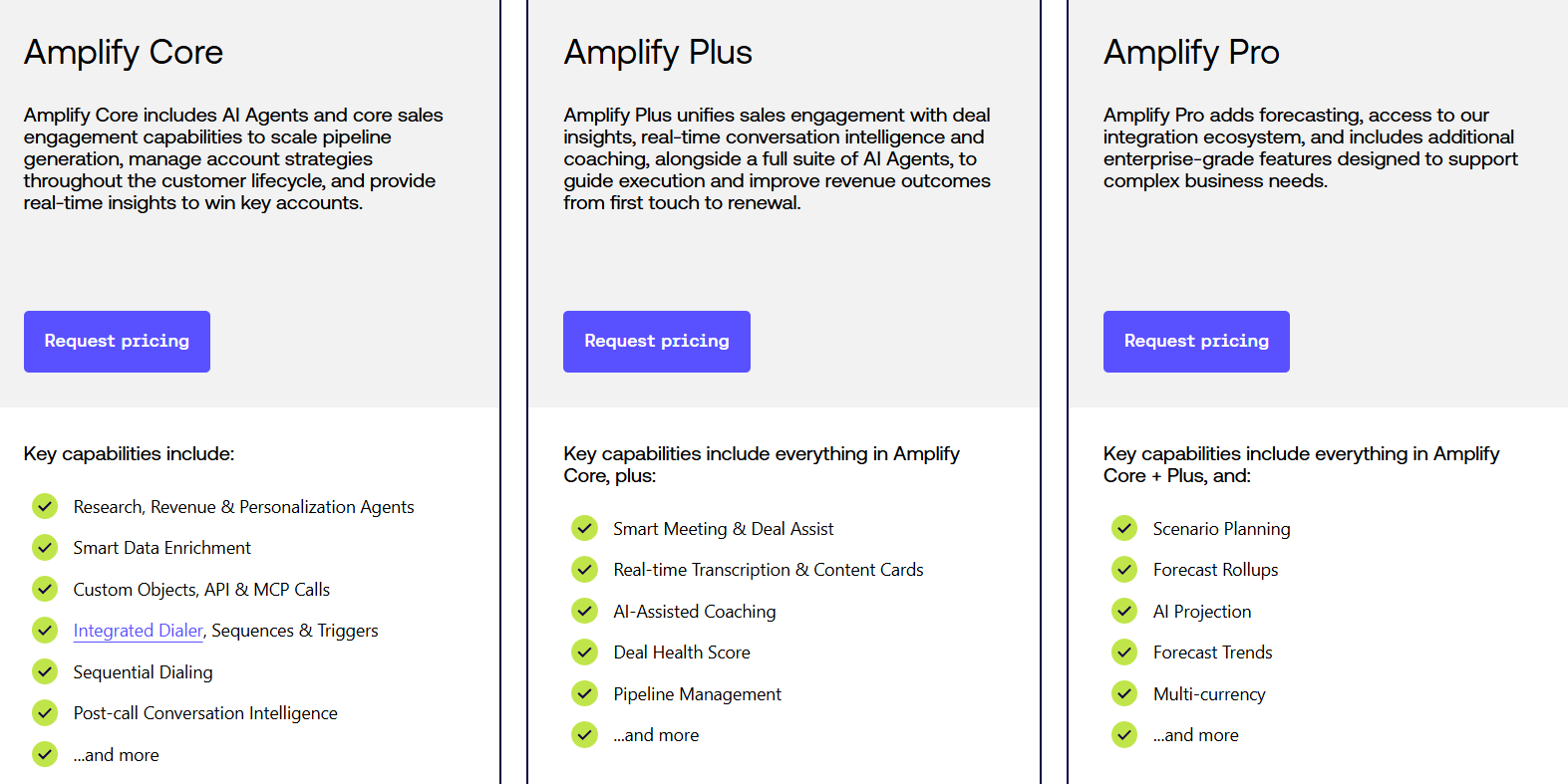
Task: Click the '...and more' item in Amplify Plus
Action: pyautogui.click(x=656, y=734)
